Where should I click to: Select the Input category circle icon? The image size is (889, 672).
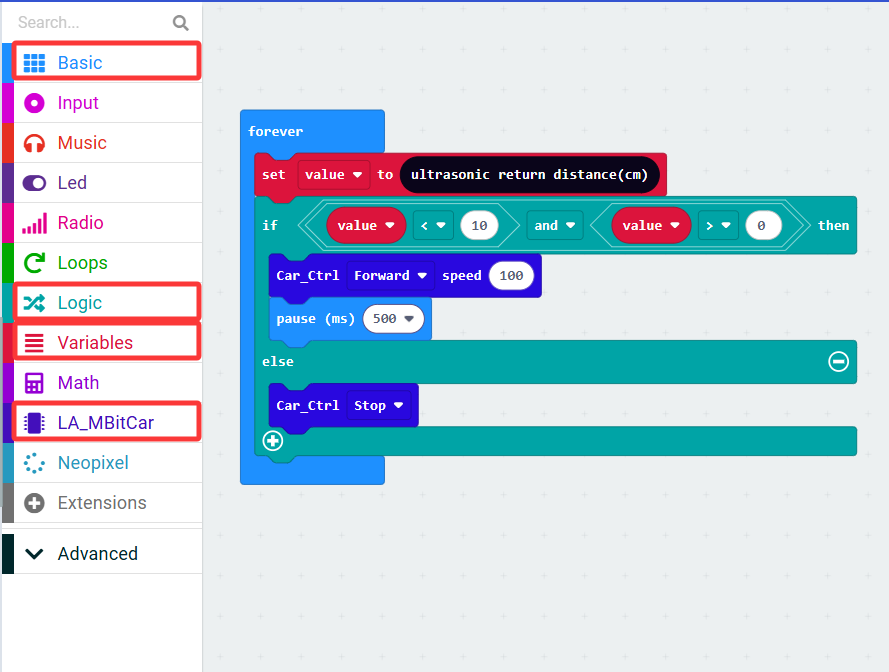(x=34, y=103)
